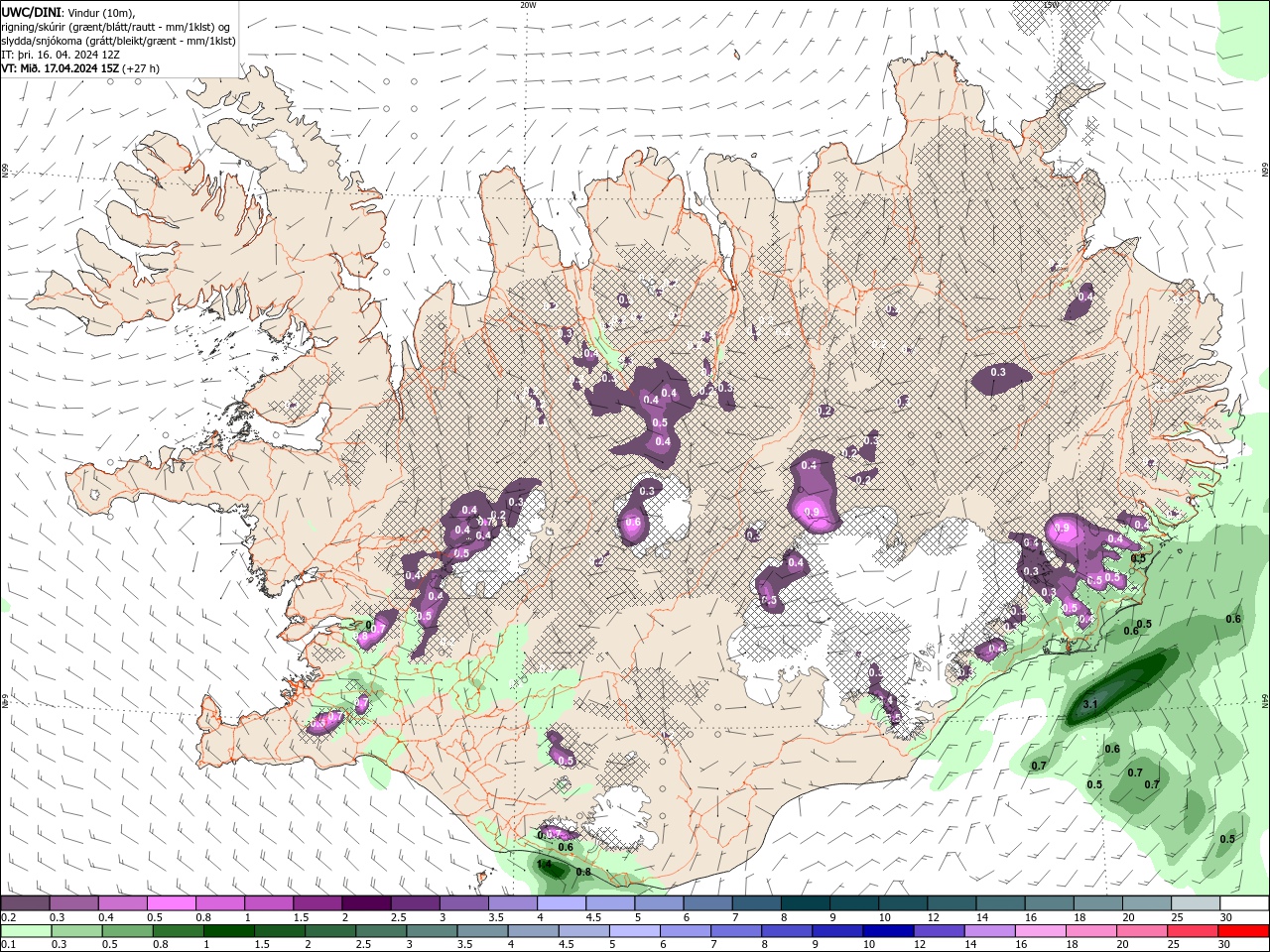
Task: Click the '2.5' label in lower legend
Action: click(x=362, y=945)
